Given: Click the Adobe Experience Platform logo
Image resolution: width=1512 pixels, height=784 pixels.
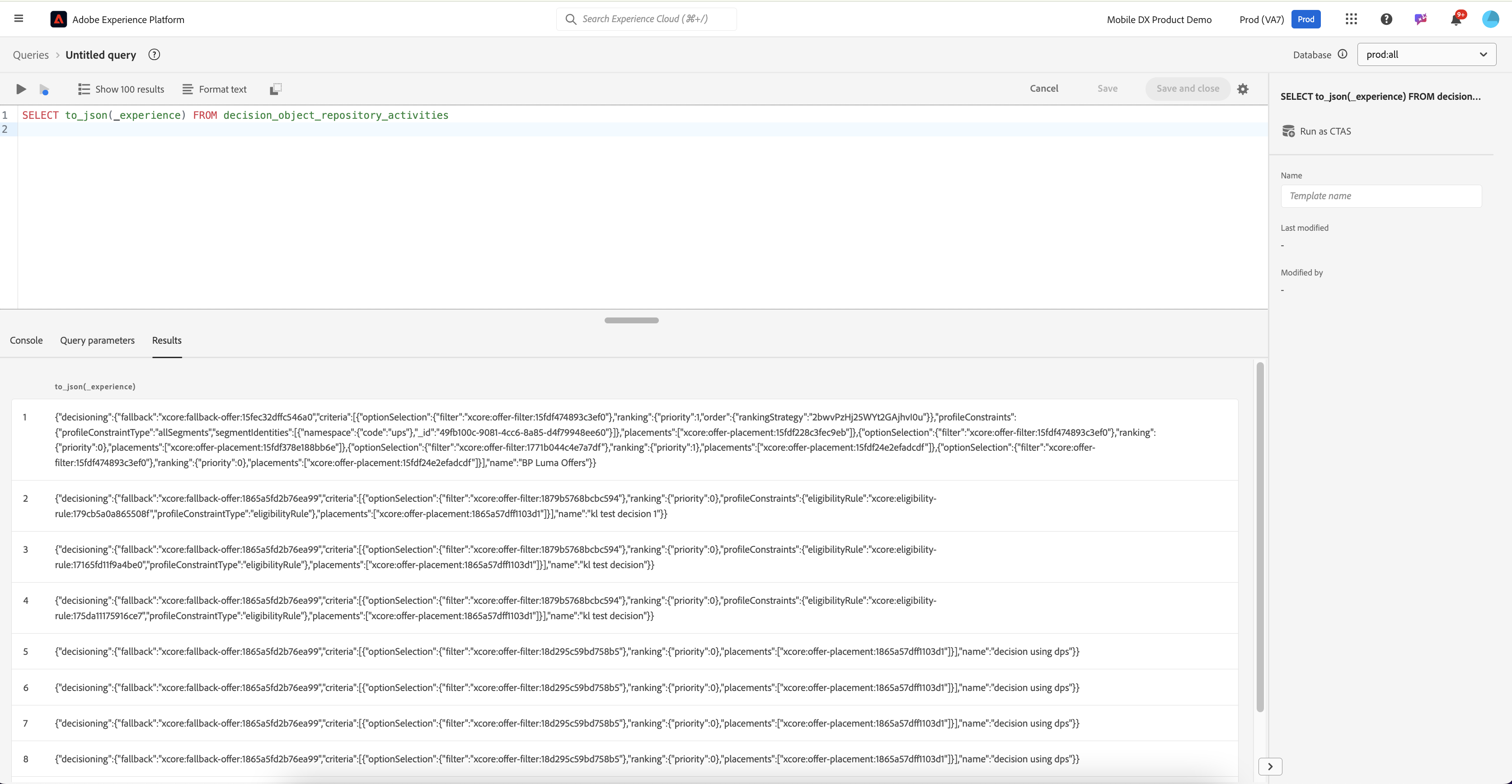Looking at the screenshot, I should [x=58, y=19].
